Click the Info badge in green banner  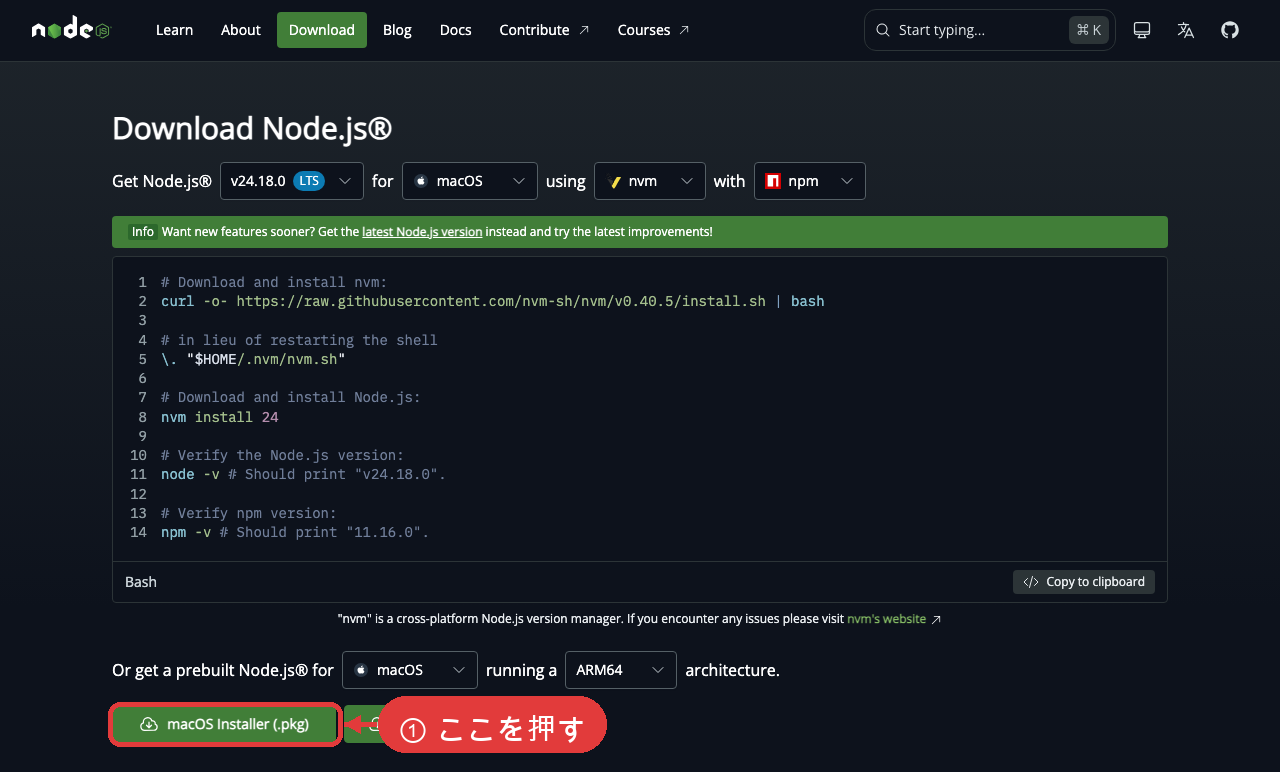pyautogui.click(x=143, y=232)
